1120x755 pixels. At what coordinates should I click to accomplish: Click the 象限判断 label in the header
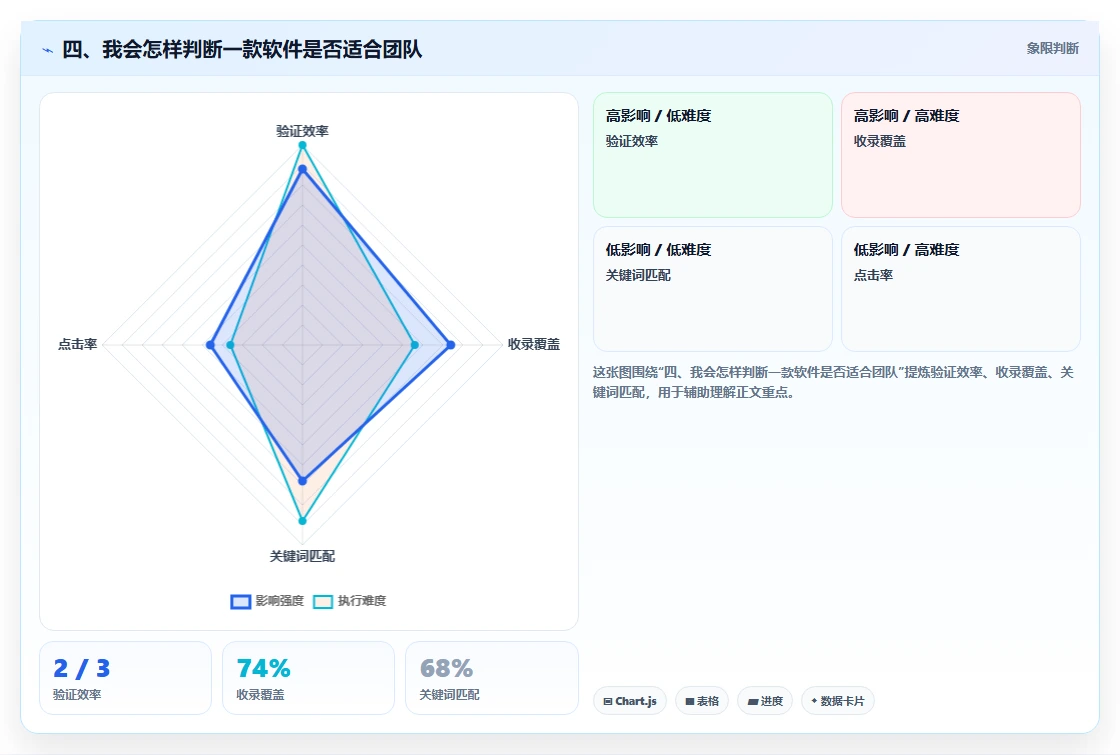pos(1052,49)
